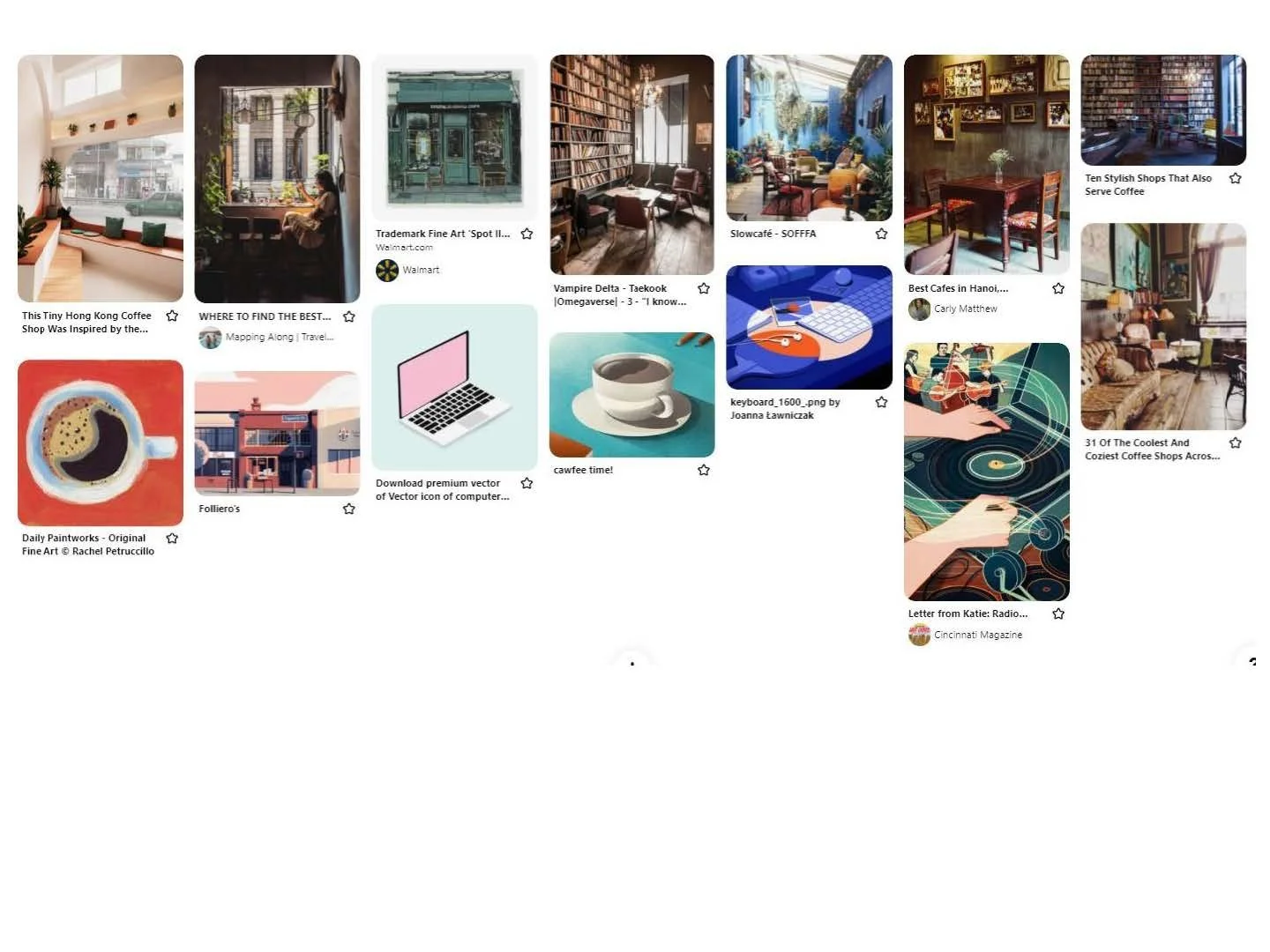Star the WHERE TO FIND THE BEST pin
The image size is (1270, 952).
(349, 316)
